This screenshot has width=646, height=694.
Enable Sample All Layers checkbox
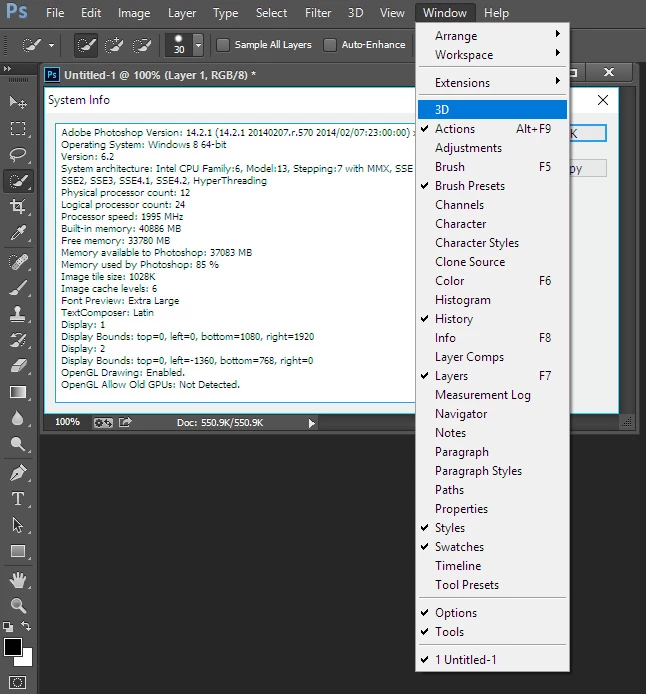coord(223,45)
